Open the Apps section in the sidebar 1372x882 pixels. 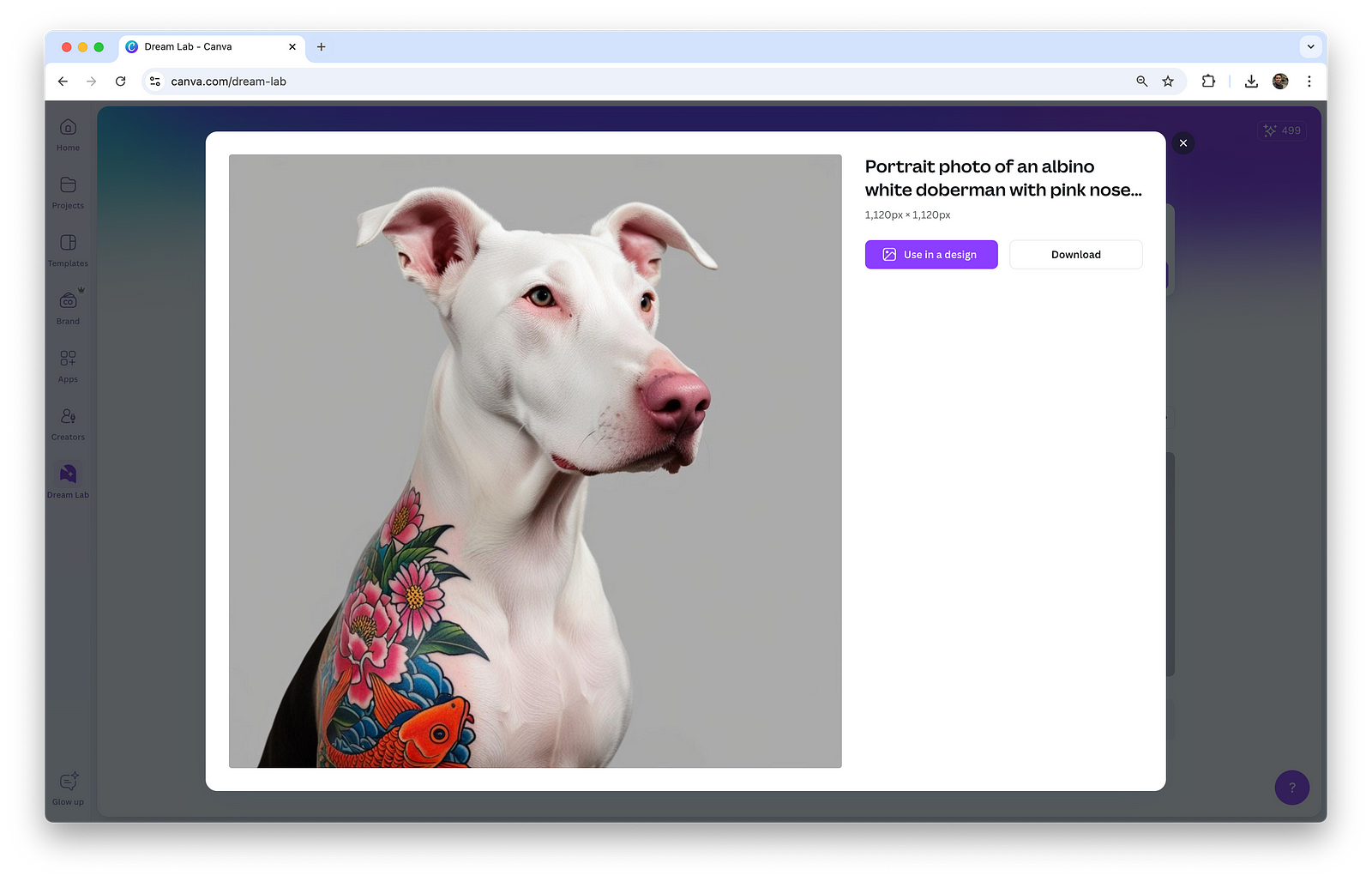pos(67,365)
